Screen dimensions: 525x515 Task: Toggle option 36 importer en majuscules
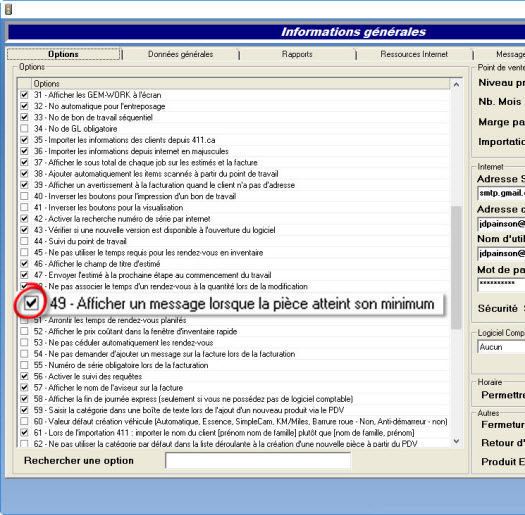point(24,151)
